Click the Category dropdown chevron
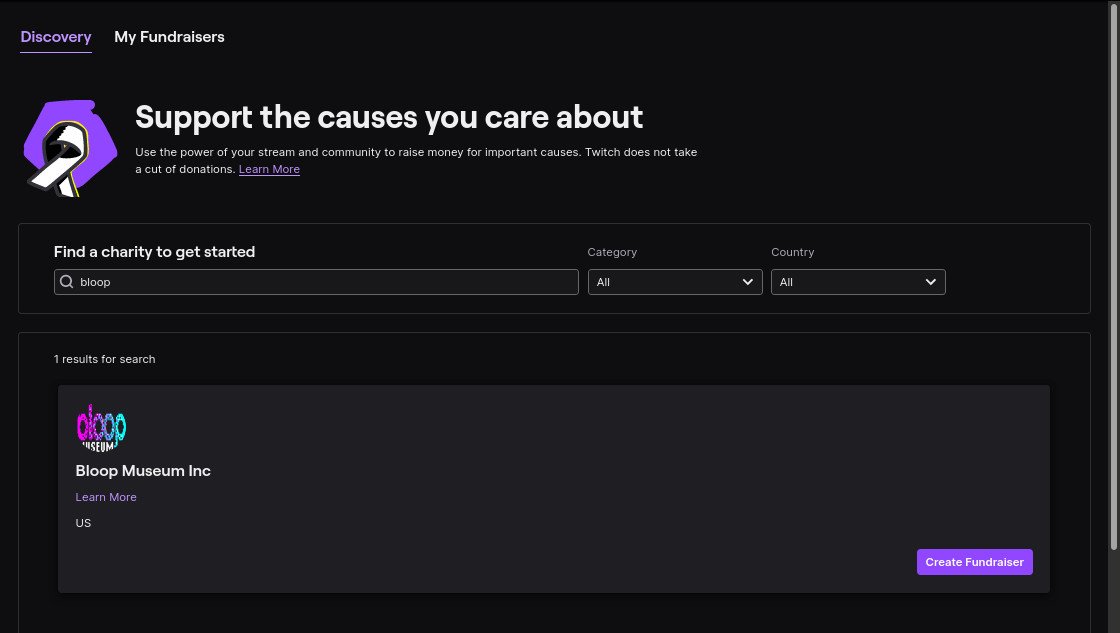Screen dimensions: 1120x633 coord(747,282)
